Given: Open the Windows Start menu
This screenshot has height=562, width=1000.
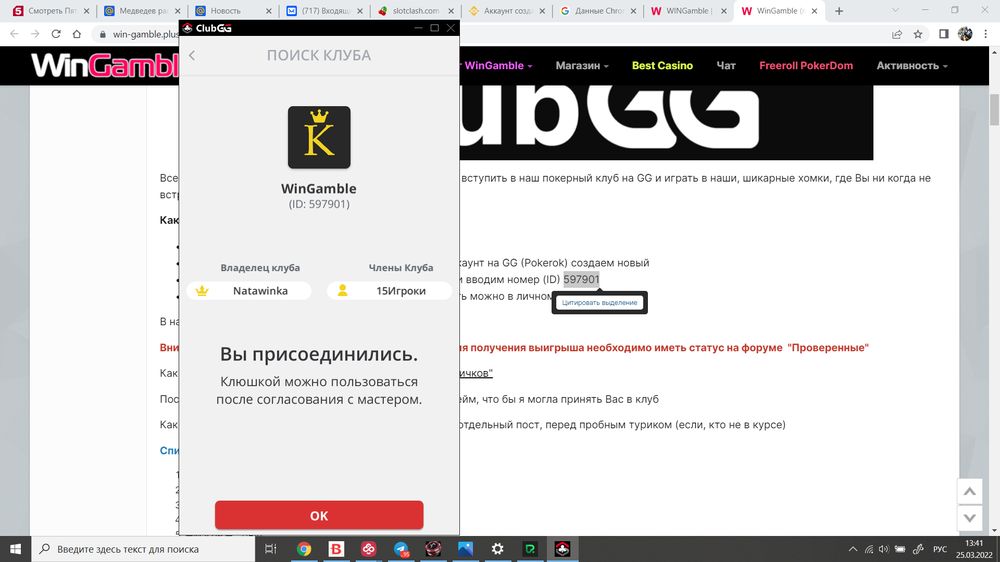Looking at the screenshot, I should click(15, 549).
